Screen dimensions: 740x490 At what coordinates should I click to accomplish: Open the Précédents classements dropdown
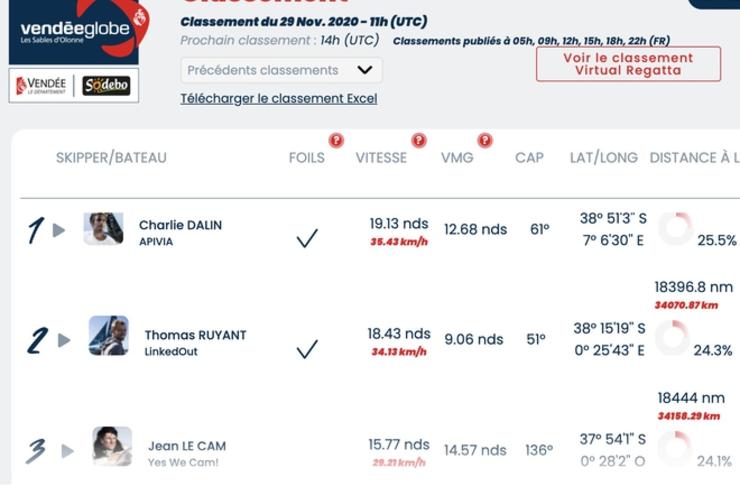[x=281, y=70]
